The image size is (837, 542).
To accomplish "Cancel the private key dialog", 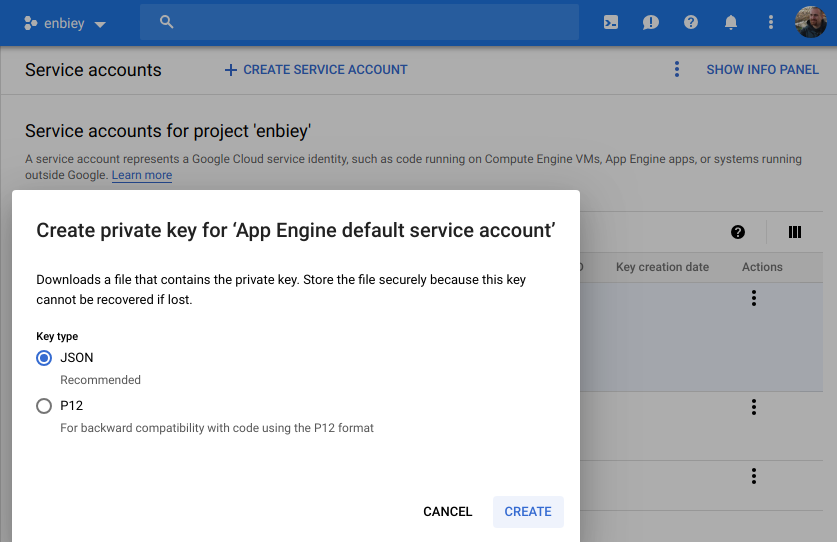I will click(x=447, y=512).
